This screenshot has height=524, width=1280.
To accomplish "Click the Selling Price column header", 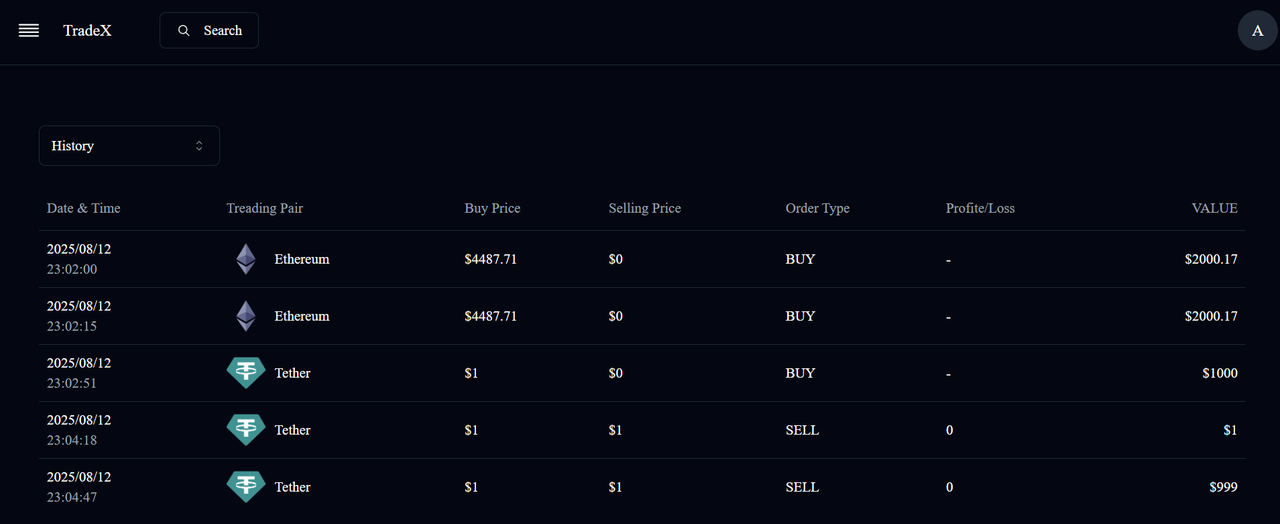I will click(645, 208).
